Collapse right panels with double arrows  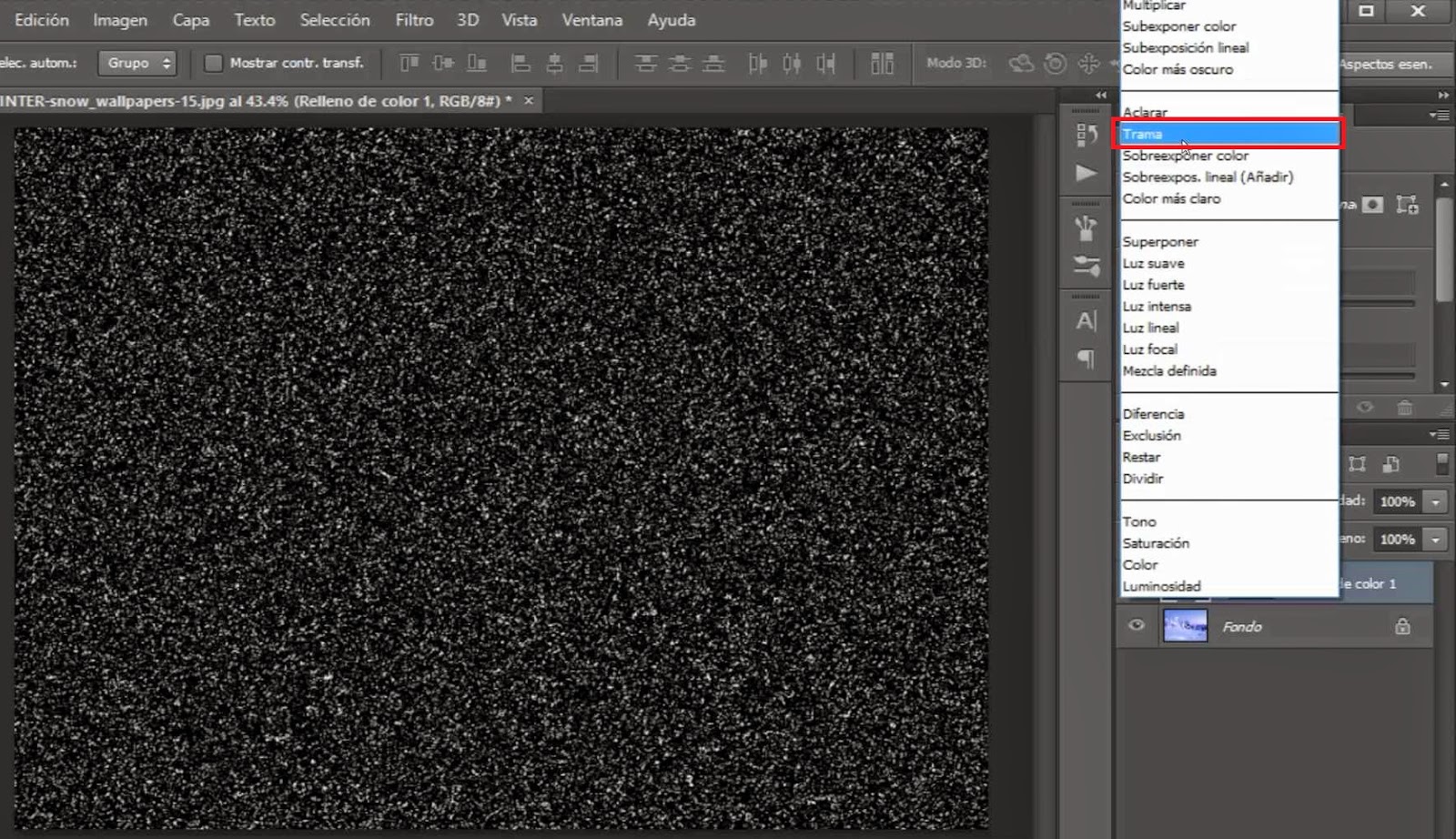[x=1443, y=95]
